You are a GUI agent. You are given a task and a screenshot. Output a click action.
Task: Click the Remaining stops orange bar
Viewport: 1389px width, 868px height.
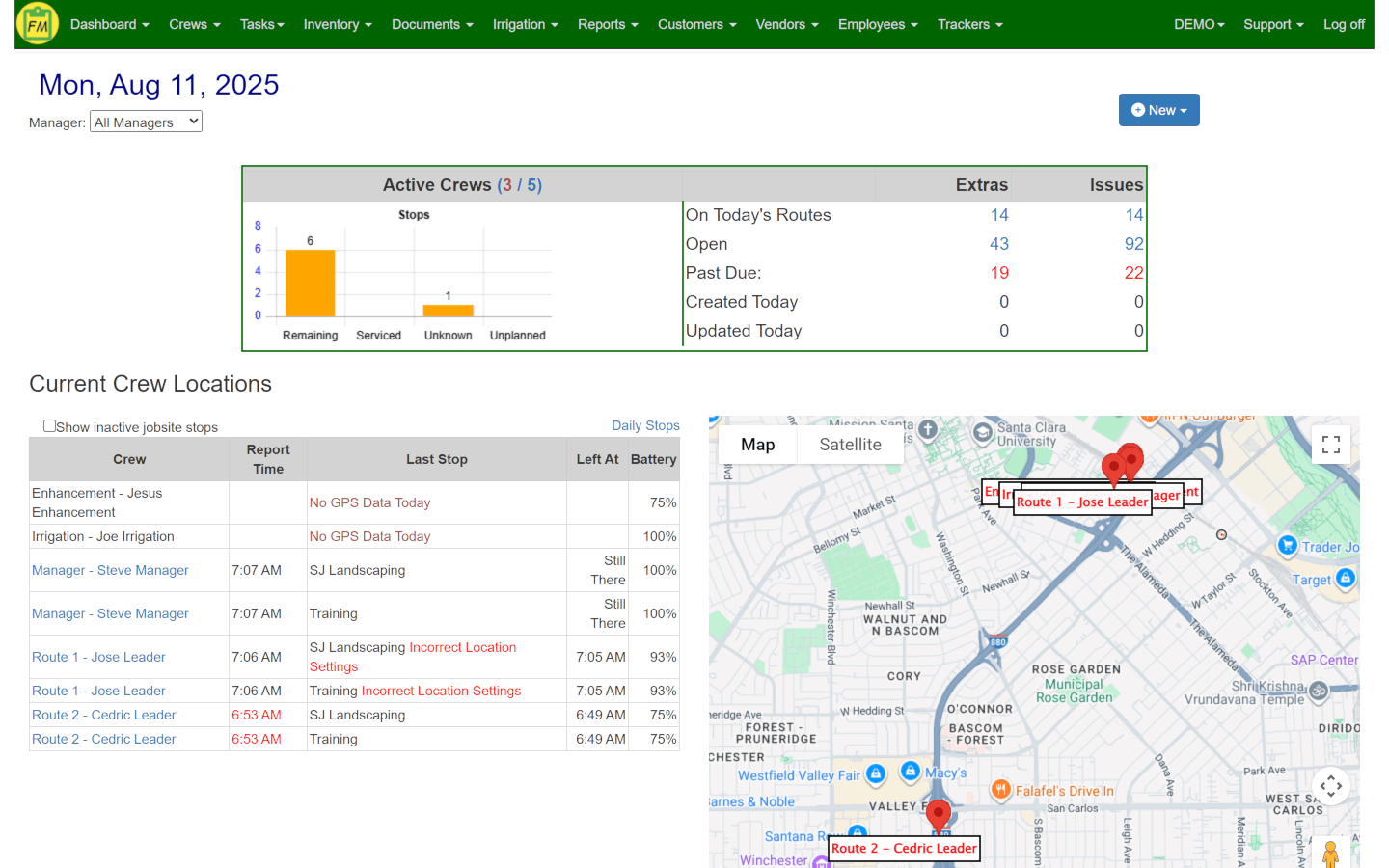coord(310,283)
